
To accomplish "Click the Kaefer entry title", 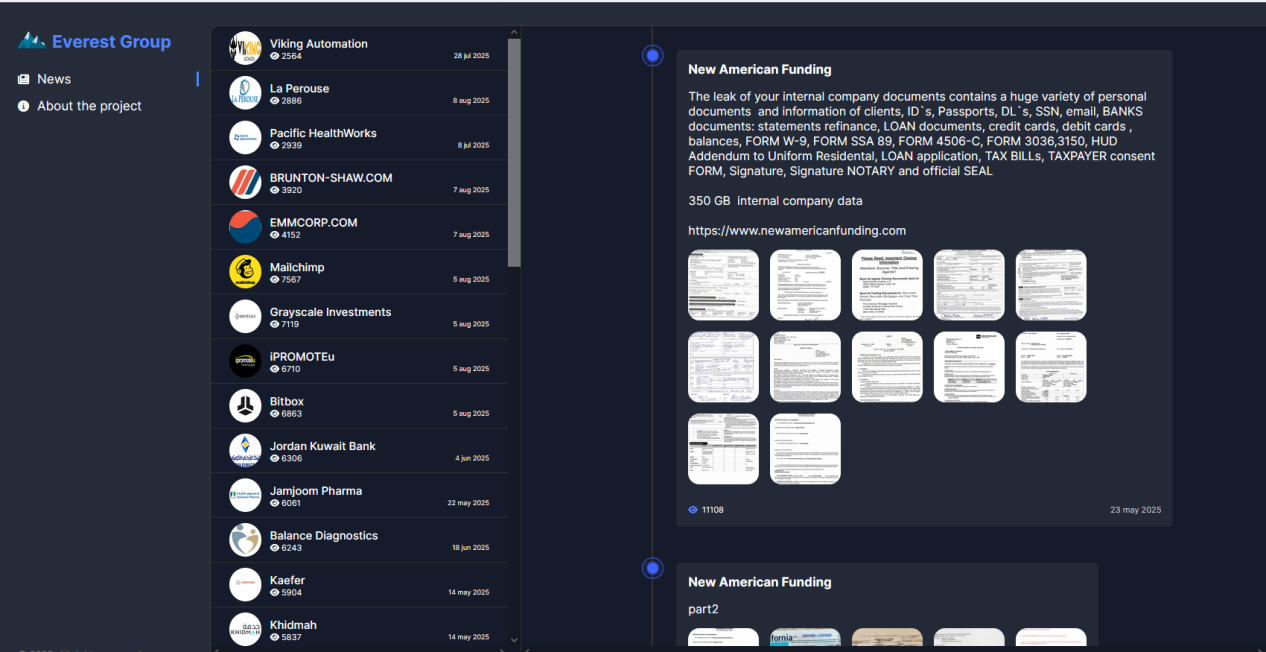I will point(288,580).
